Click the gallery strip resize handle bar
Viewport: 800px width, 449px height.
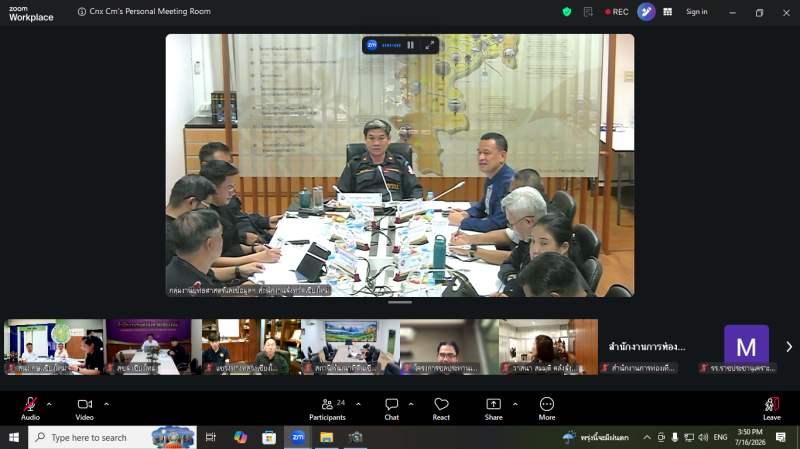coord(400,302)
